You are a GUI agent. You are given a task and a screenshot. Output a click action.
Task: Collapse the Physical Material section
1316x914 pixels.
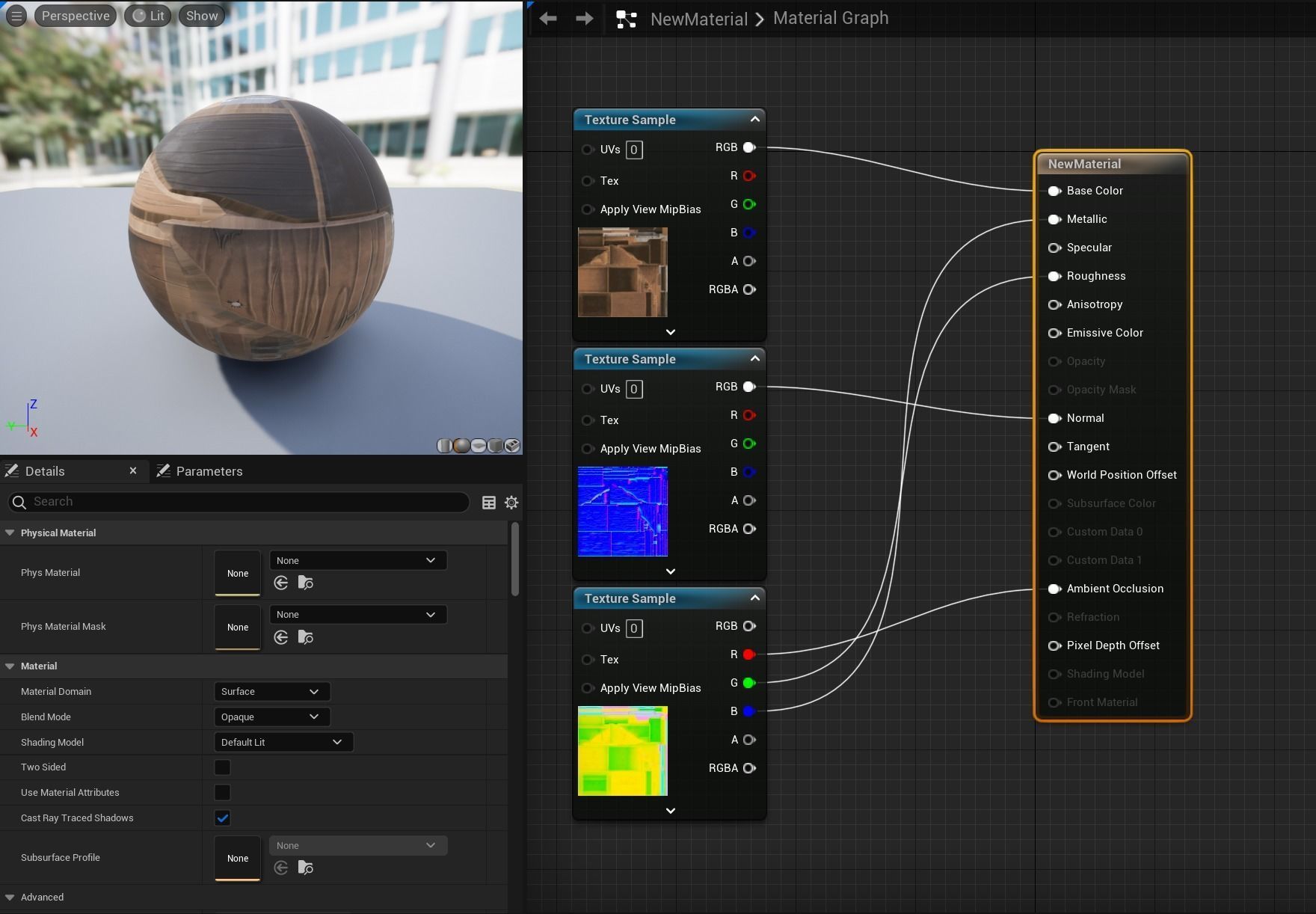(x=10, y=533)
